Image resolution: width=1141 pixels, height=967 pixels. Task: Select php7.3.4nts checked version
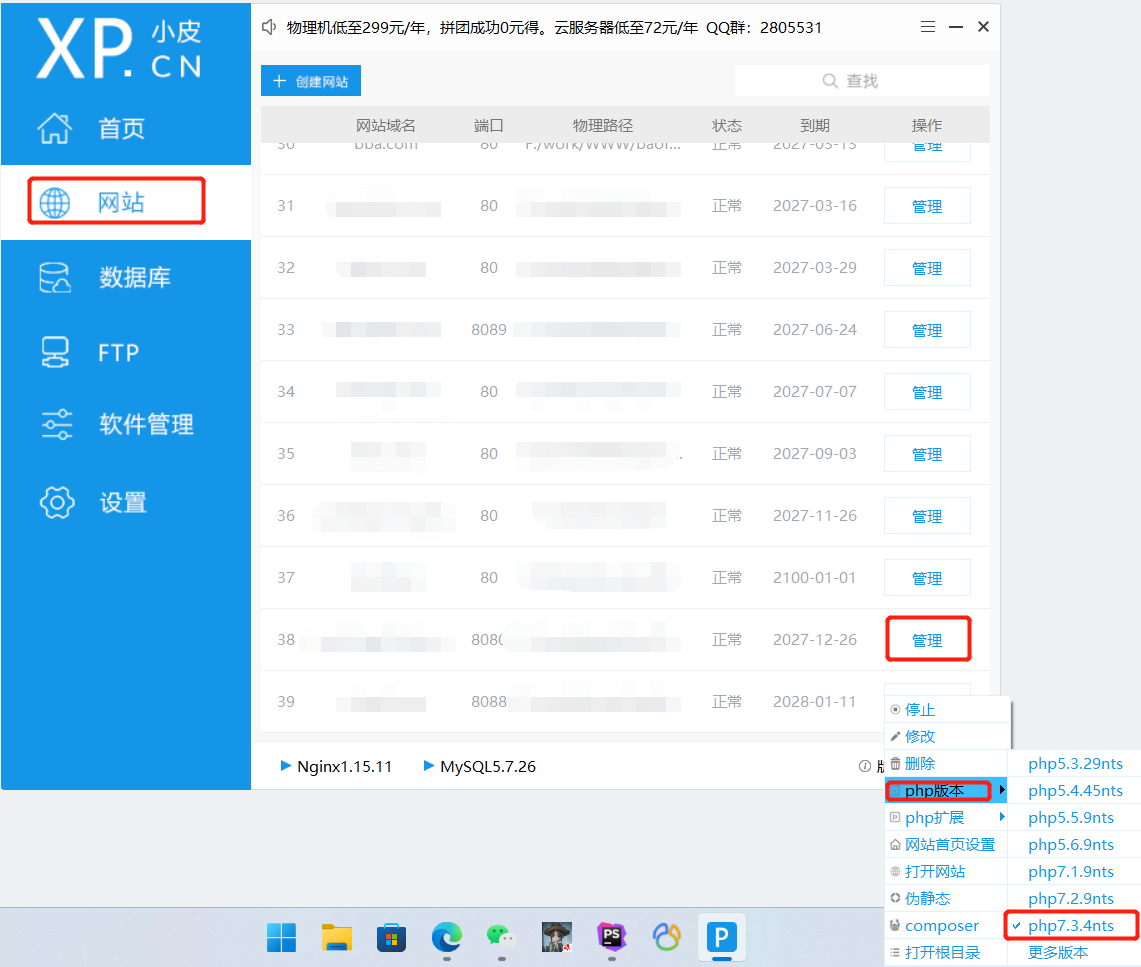coord(1070,926)
